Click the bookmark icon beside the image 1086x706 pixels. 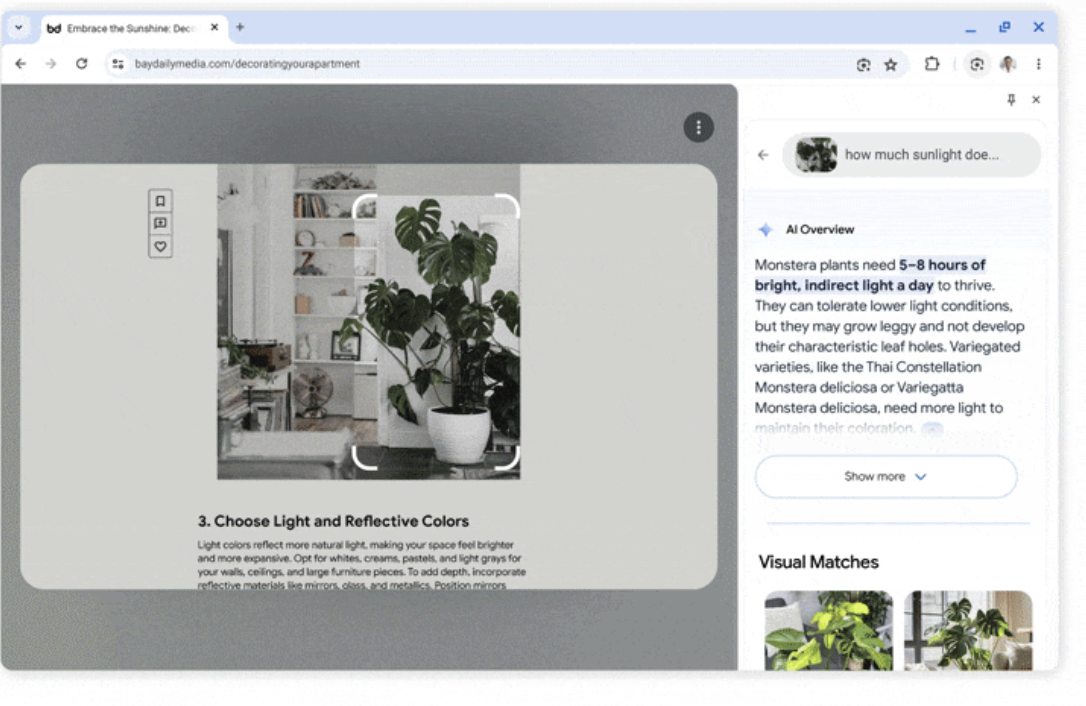click(x=160, y=201)
